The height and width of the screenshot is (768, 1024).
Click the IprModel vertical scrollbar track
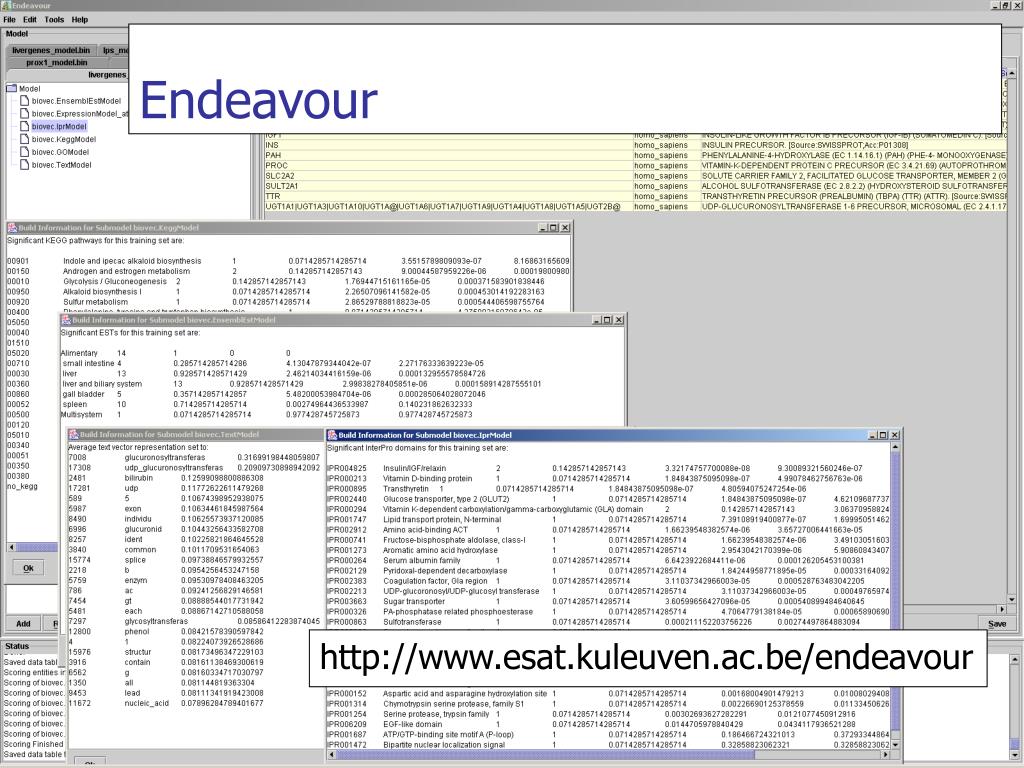(x=895, y=596)
